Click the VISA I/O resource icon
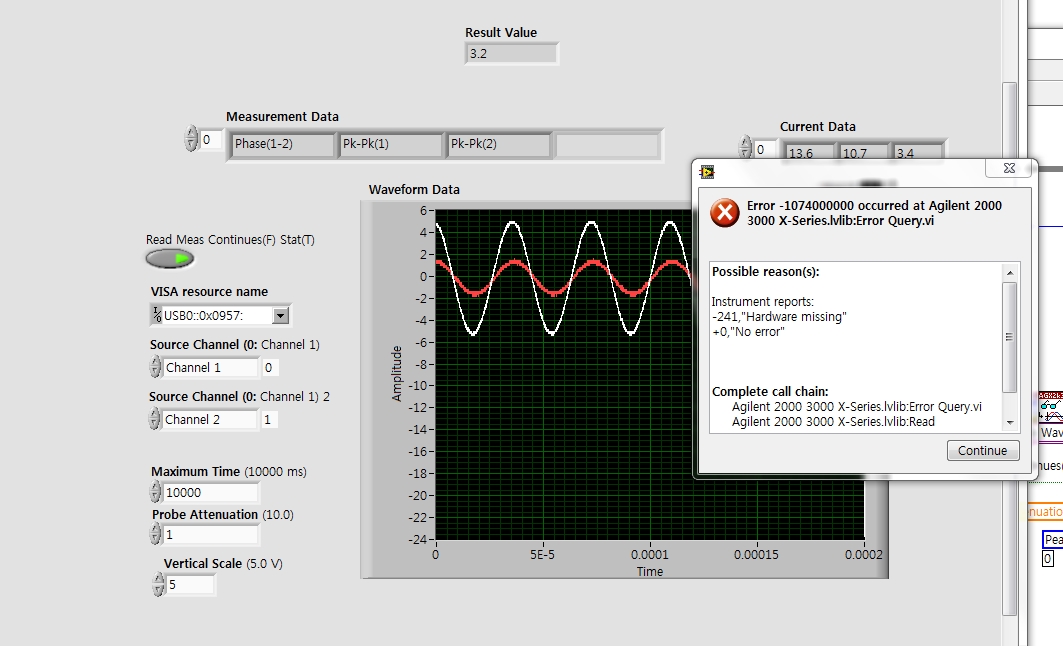The height and width of the screenshot is (646, 1063). pos(157,316)
